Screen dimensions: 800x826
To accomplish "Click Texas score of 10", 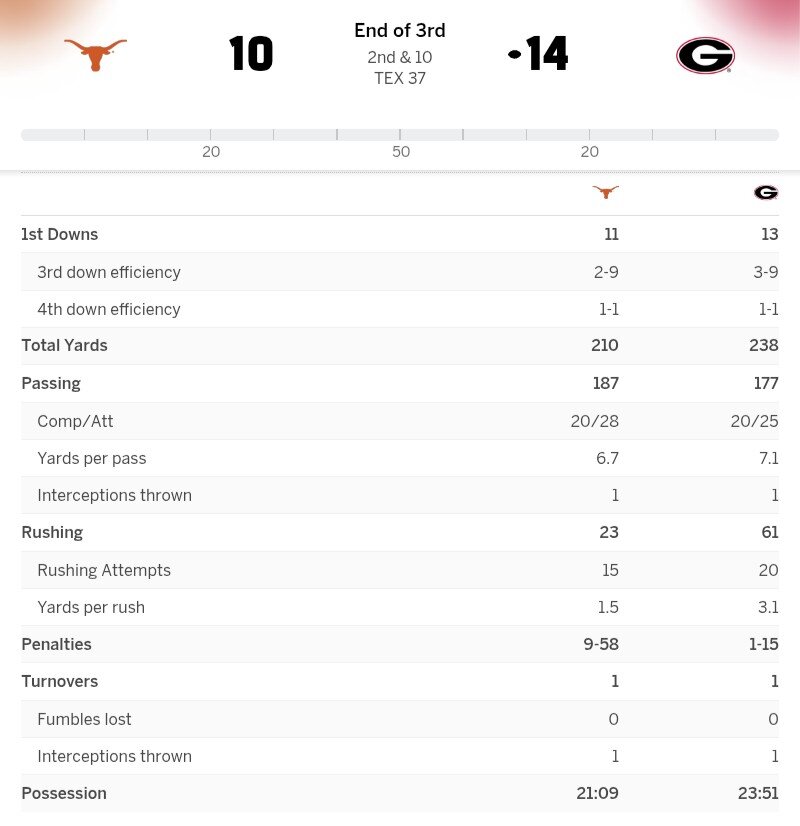I will coord(251,54).
